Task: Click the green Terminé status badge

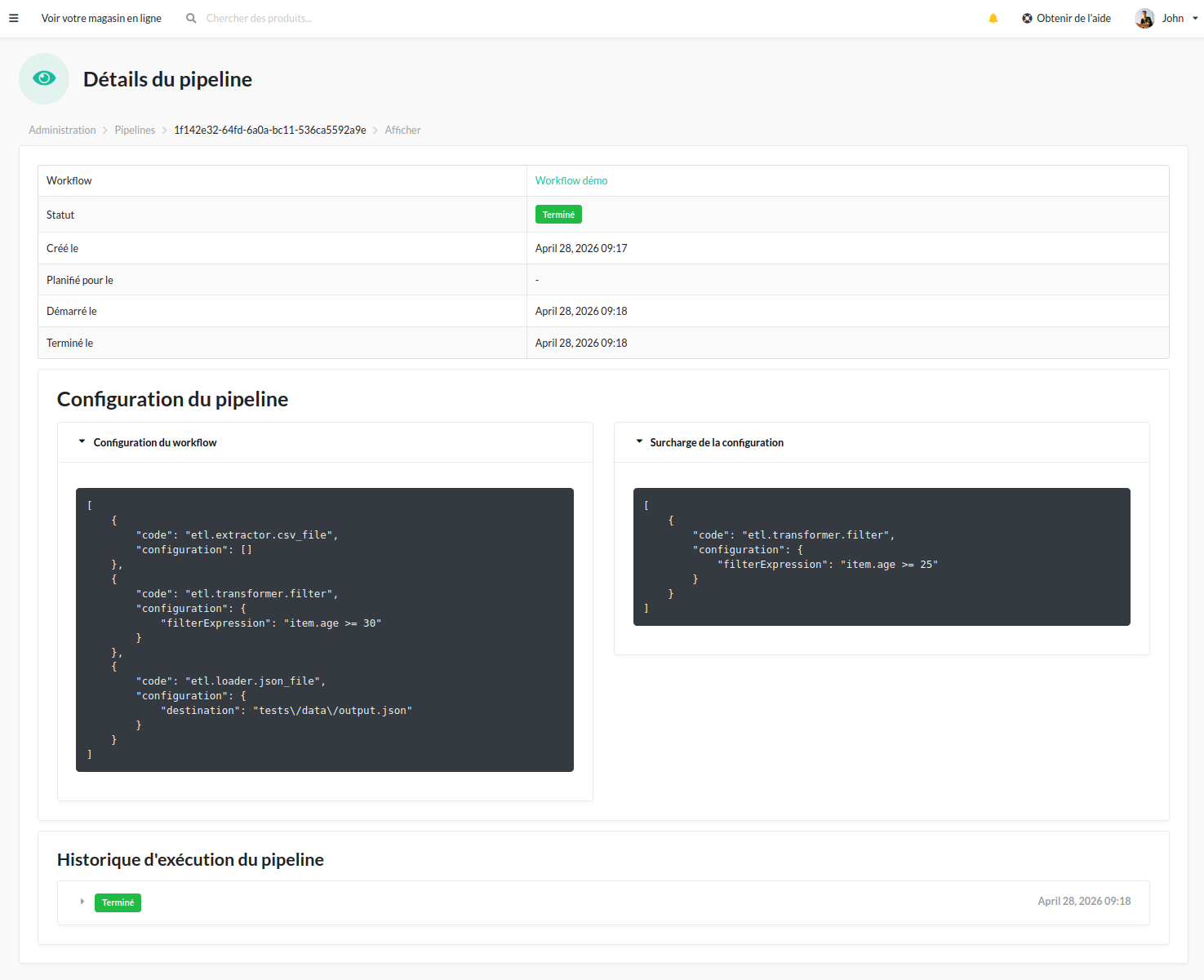Action: [558, 215]
